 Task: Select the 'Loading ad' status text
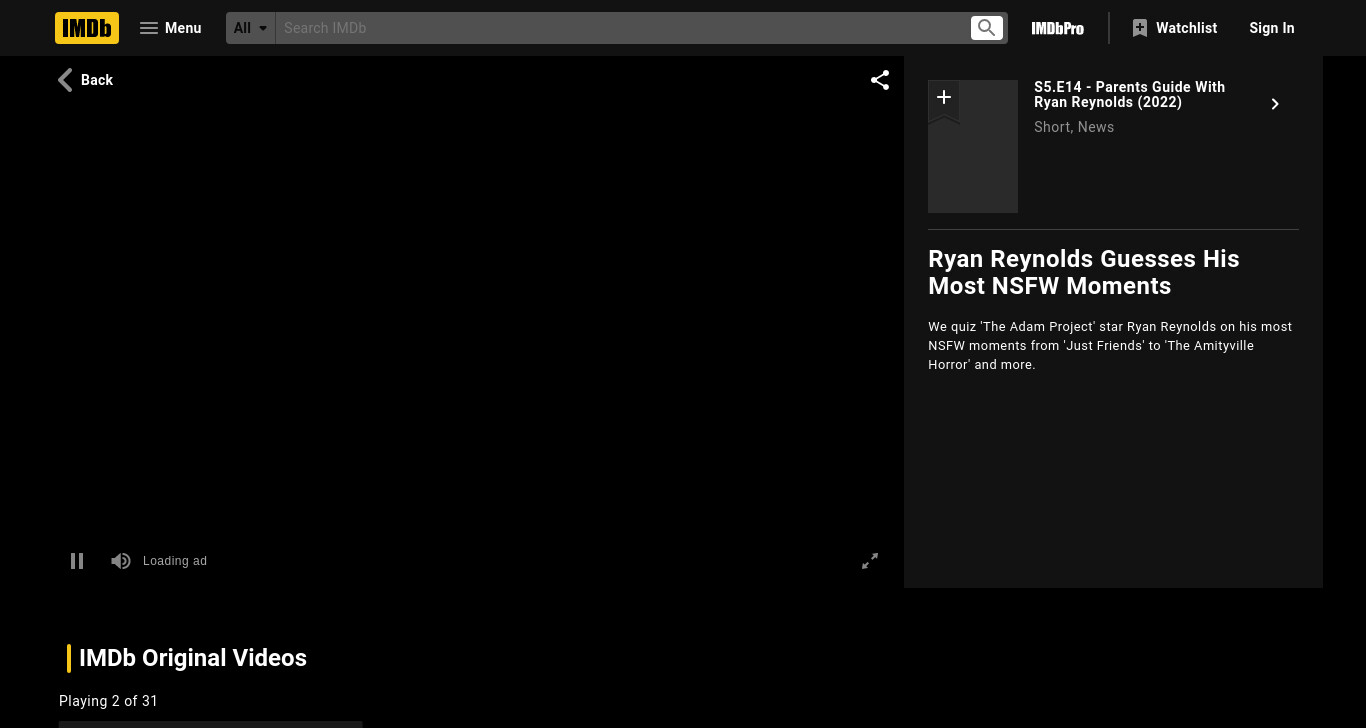(x=175, y=561)
